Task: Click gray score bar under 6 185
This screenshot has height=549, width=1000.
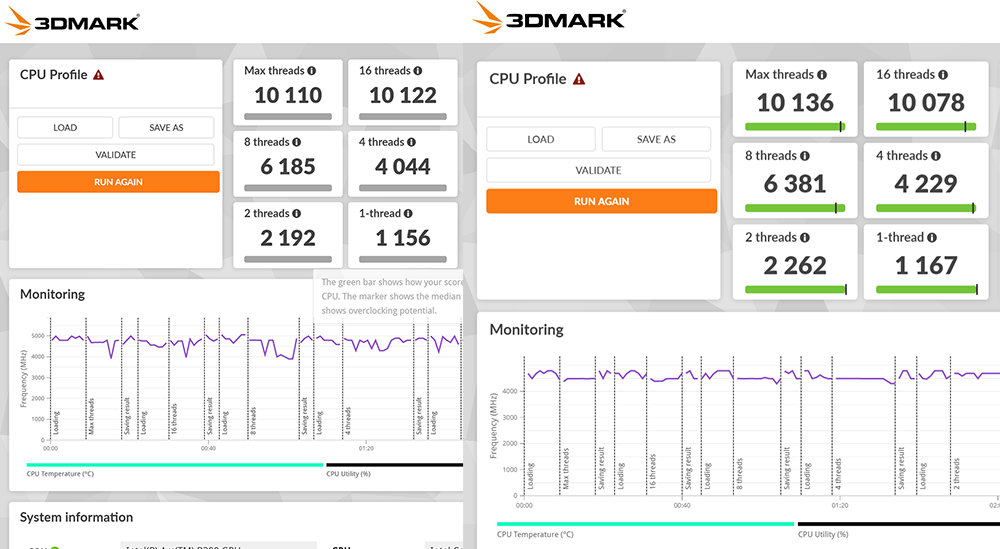Action: tap(288, 187)
